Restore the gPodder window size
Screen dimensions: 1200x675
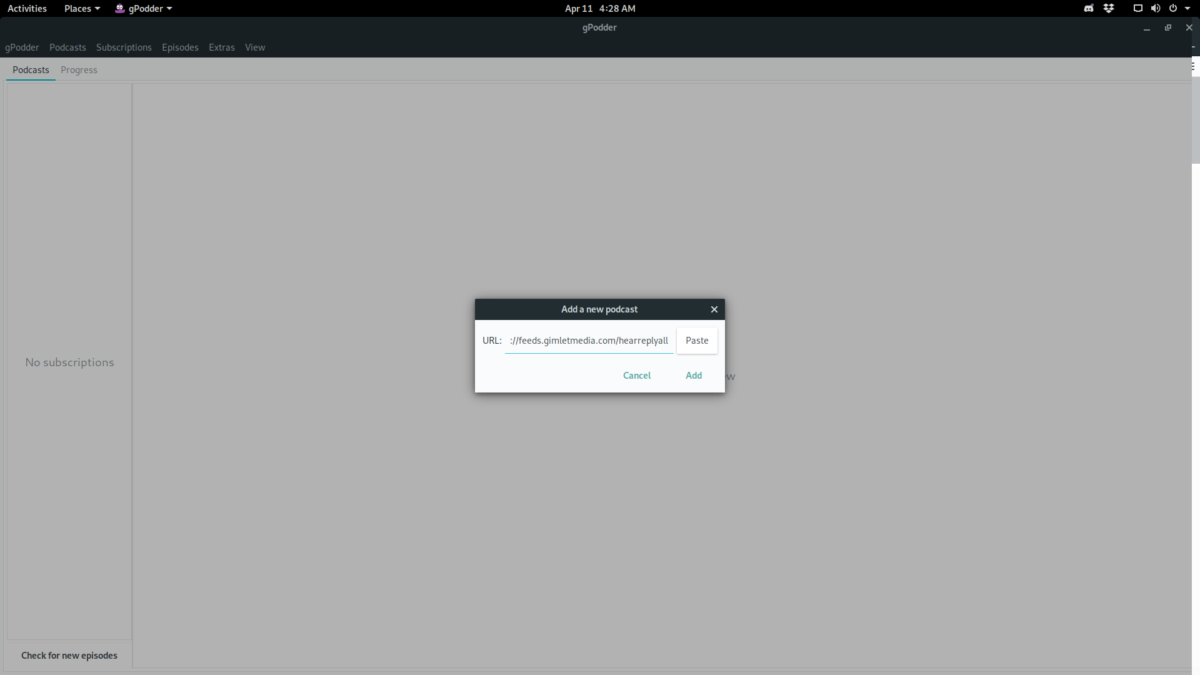click(x=1168, y=28)
